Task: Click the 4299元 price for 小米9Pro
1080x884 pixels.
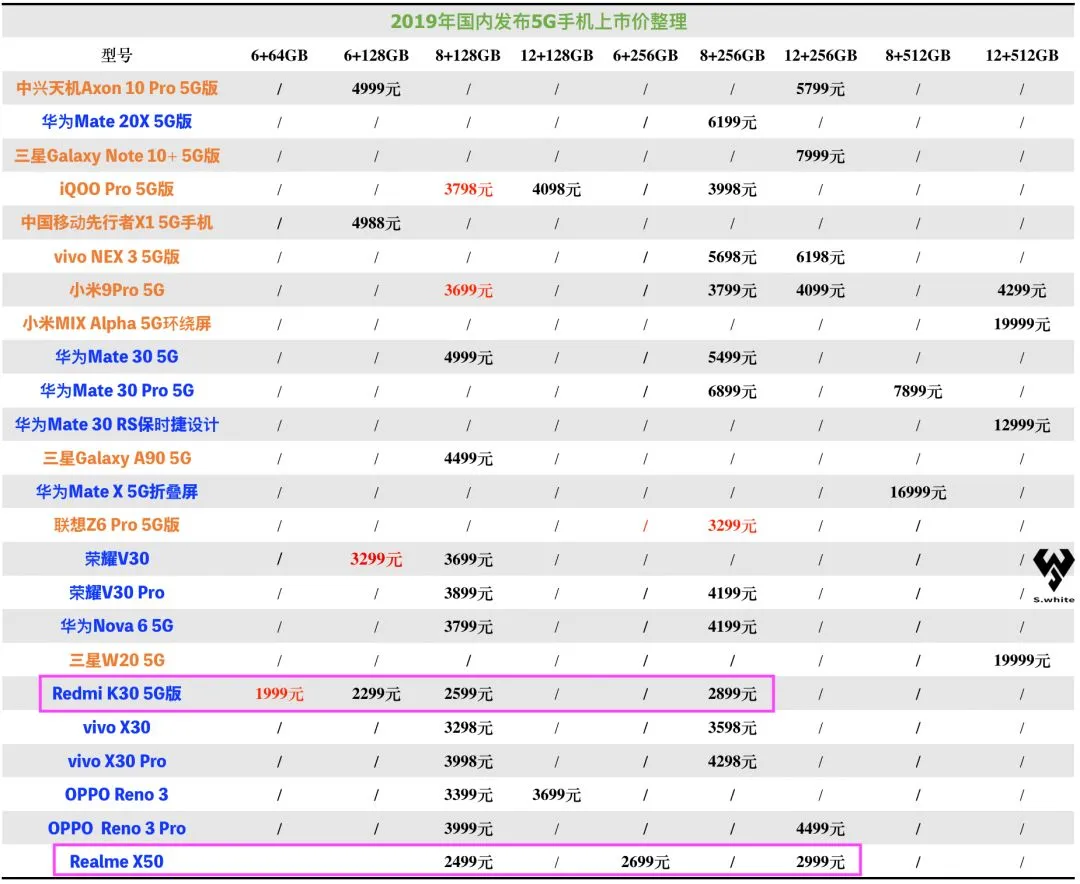Action: [x=1021, y=290]
